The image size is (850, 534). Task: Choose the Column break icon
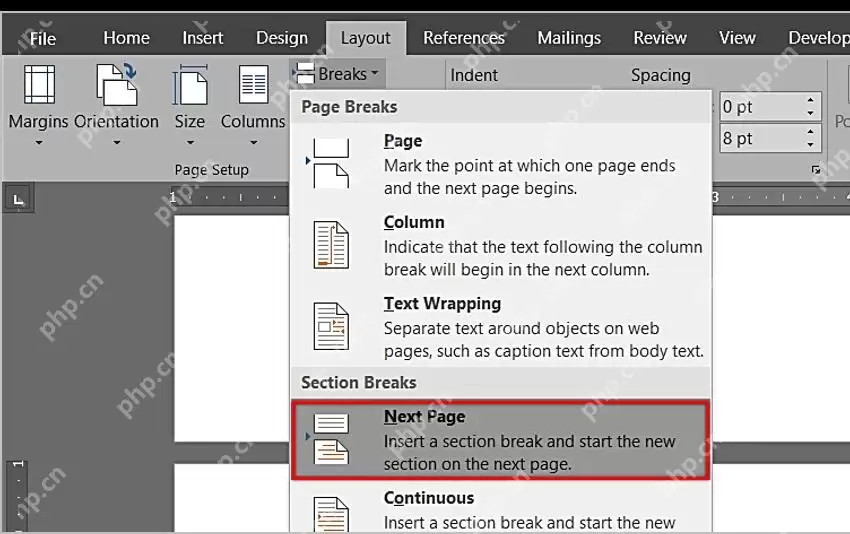[331, 245]
